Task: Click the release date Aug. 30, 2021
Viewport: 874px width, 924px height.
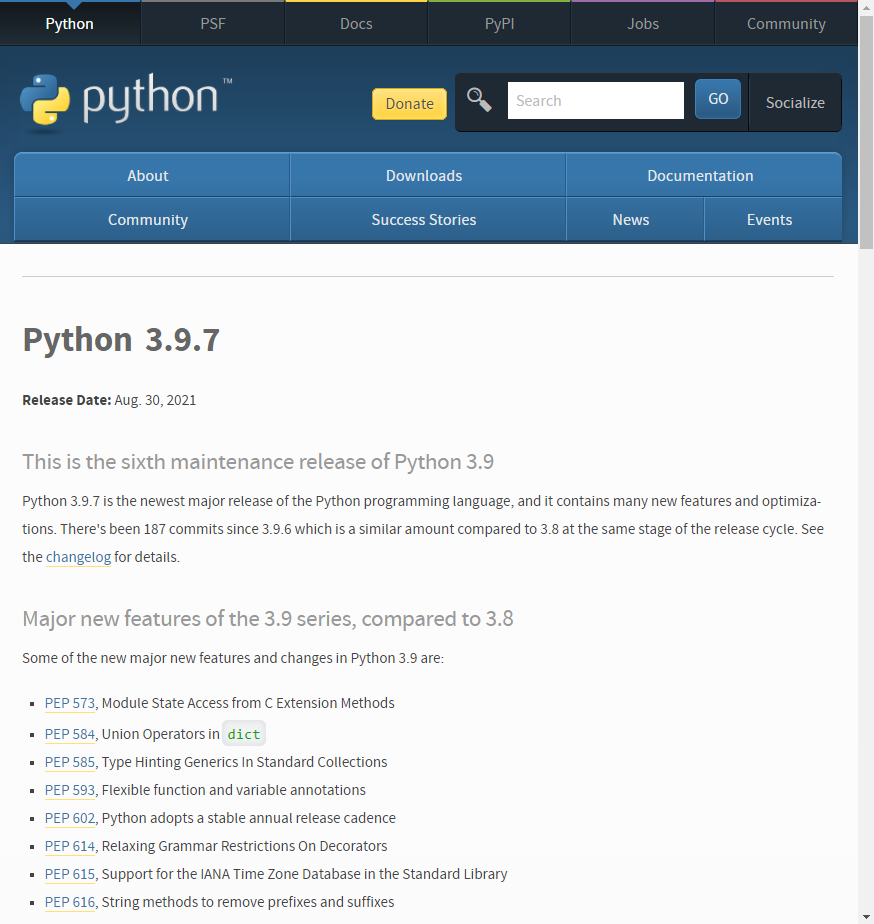Action: pyautogui.click(x=155, y=400)
